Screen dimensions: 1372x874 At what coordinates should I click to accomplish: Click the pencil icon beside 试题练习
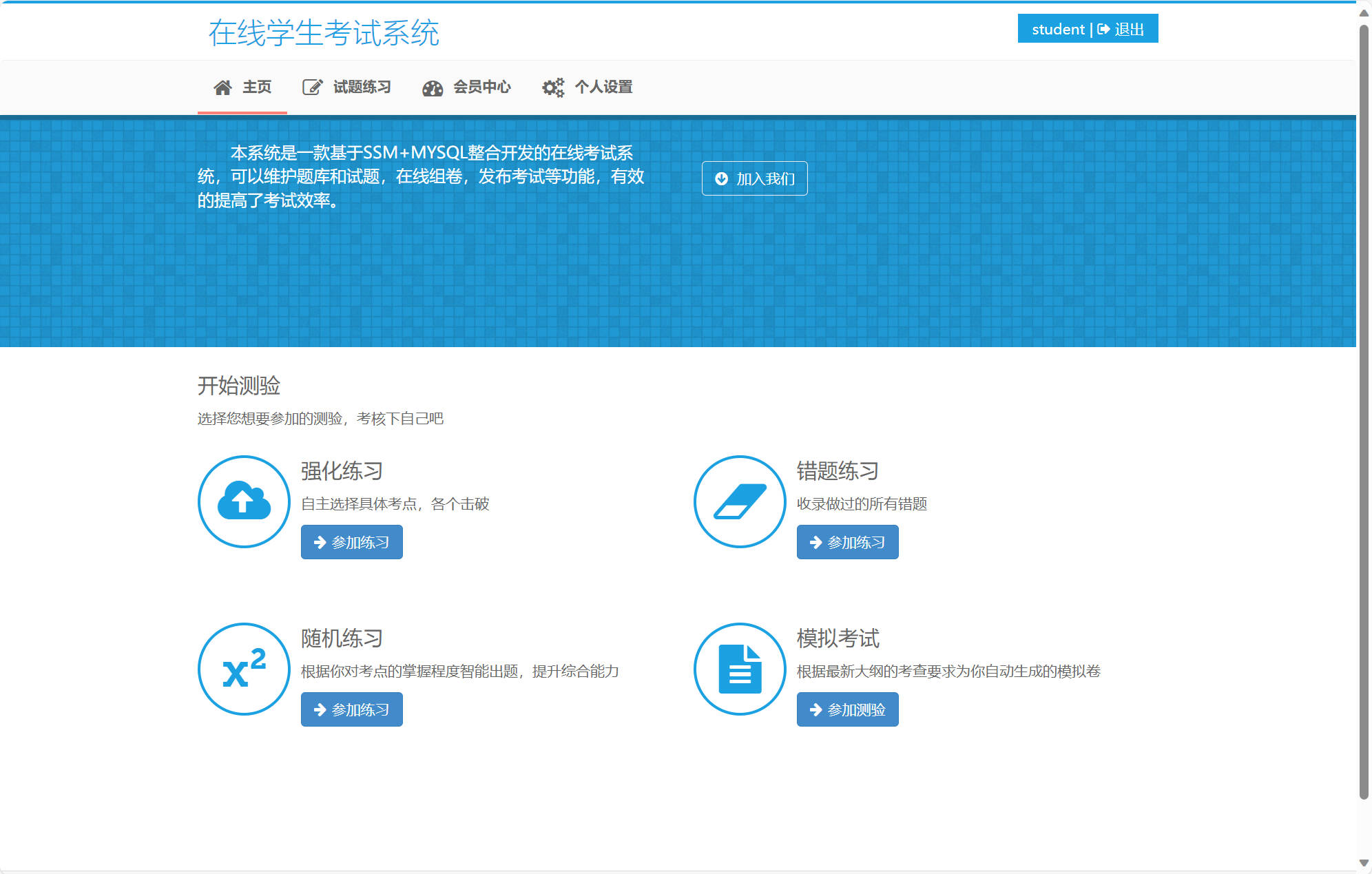pyautogui.click(x=311, y=87)
